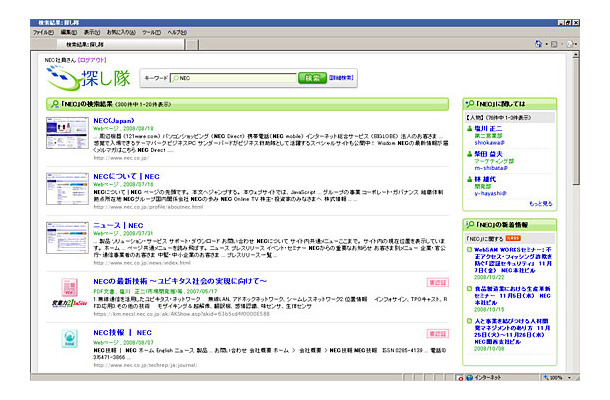Open the techrep/ja/journal URL
The height and width of the screenshot is (400, 610).
[145, 365]
